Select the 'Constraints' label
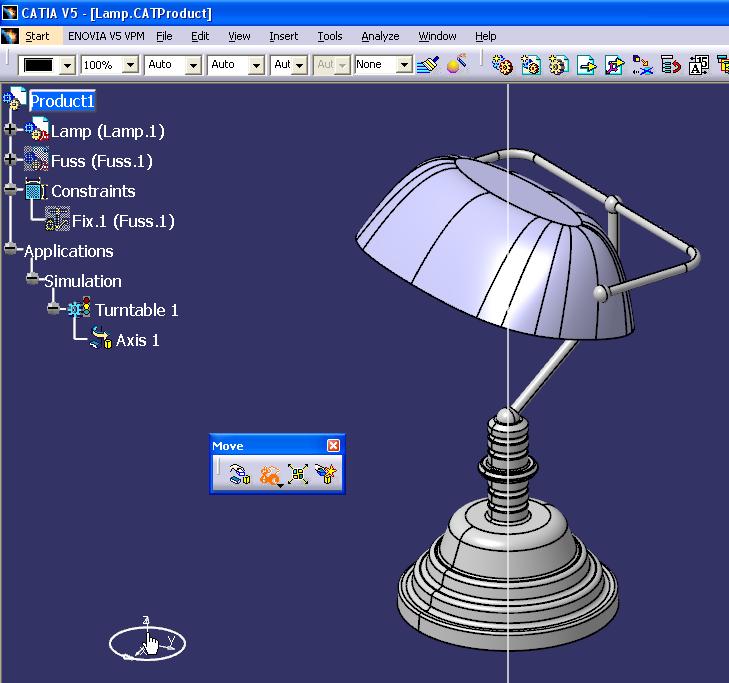729x683 pixels. tap(93, 191)
